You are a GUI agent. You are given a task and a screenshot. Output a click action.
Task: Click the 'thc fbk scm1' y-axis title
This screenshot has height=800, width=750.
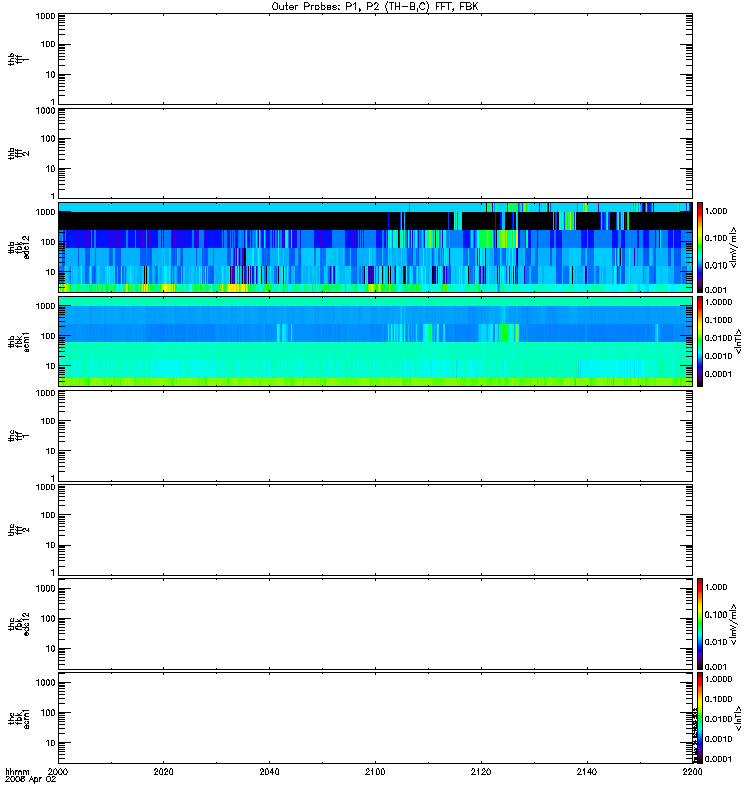(x=18, y=718)
